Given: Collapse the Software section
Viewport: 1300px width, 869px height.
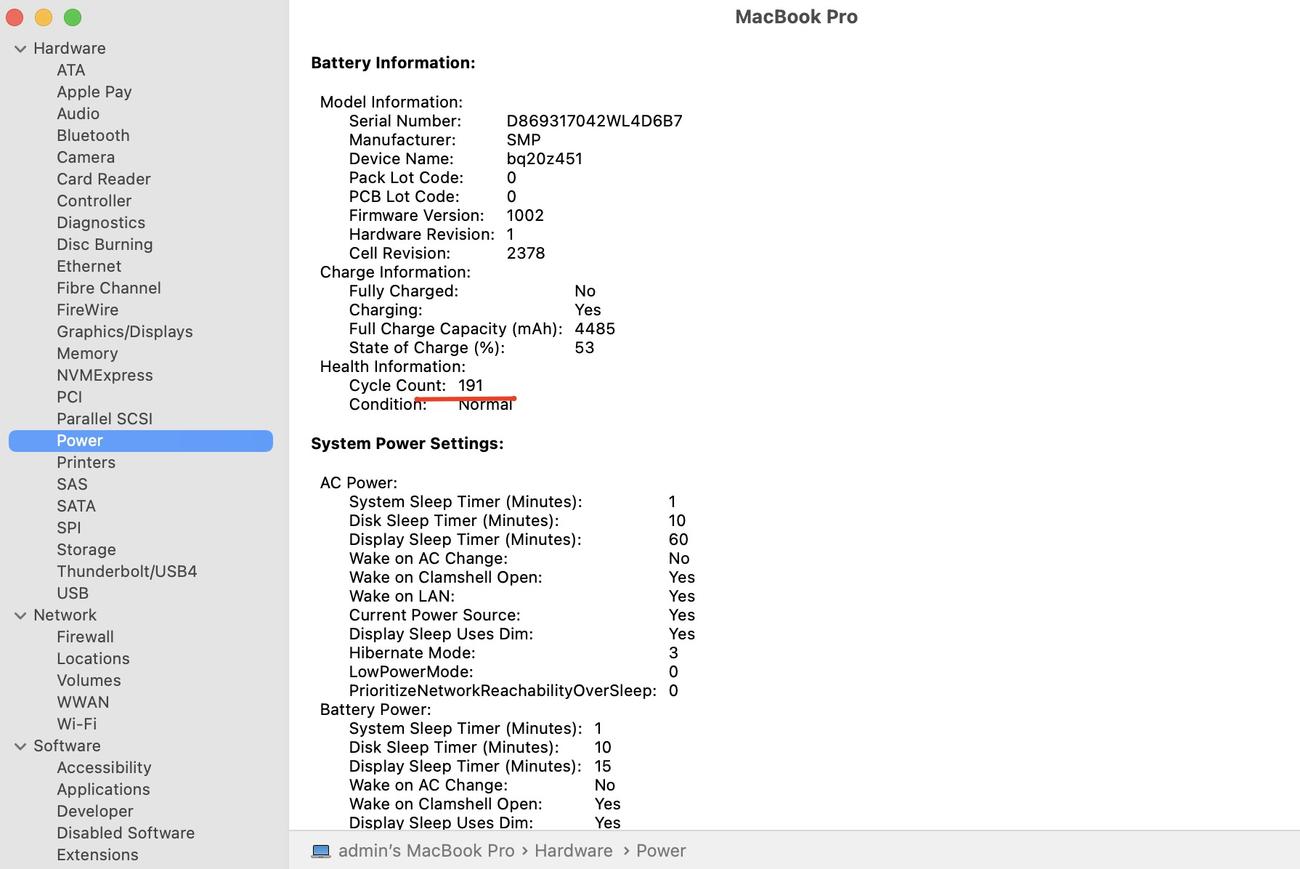Looking at the screenshot, I should tap(20, 746).
